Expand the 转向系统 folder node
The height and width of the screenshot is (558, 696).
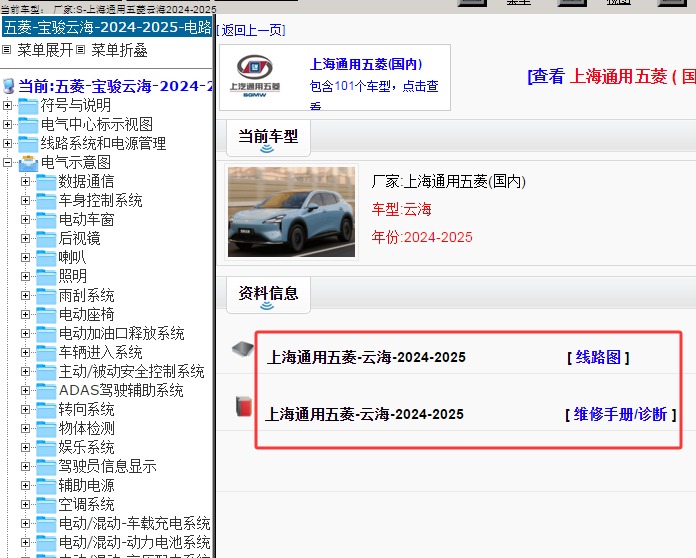(x=25, y=410)
